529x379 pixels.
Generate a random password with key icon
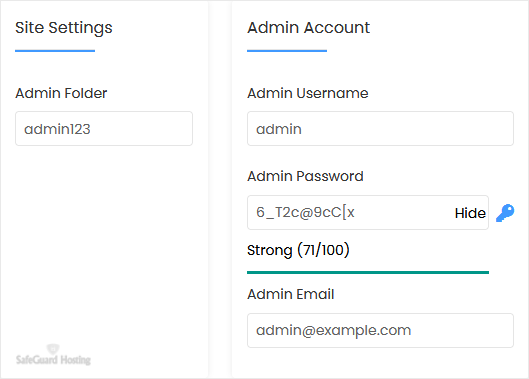point(505,213)
